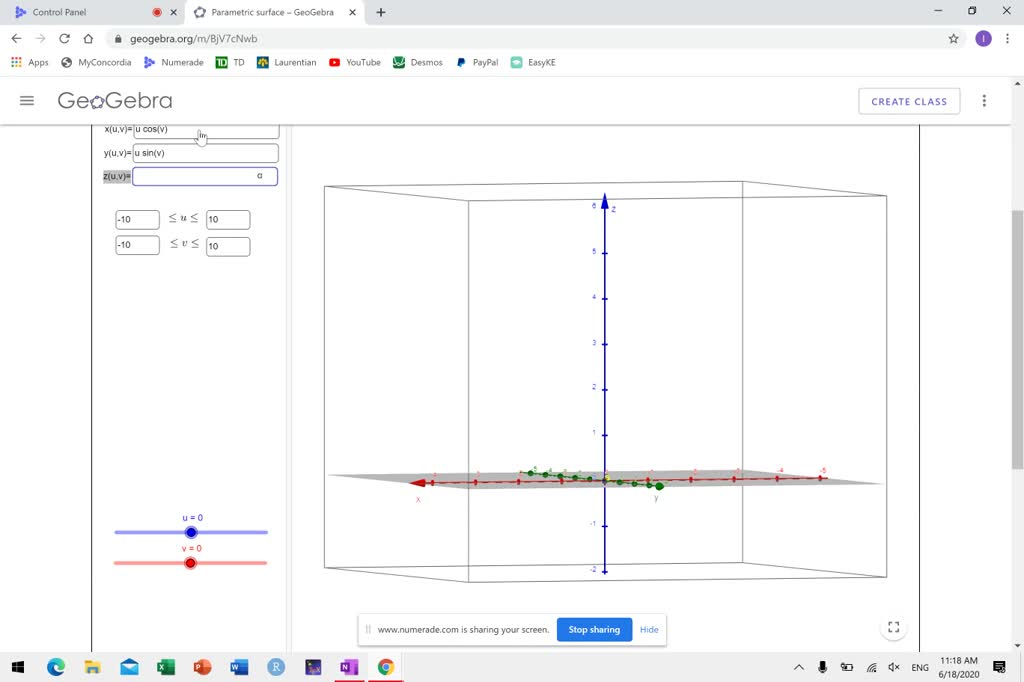Bookmark this page with the star icon
This screenshot has height=682, width=1024.
(954, 38)
